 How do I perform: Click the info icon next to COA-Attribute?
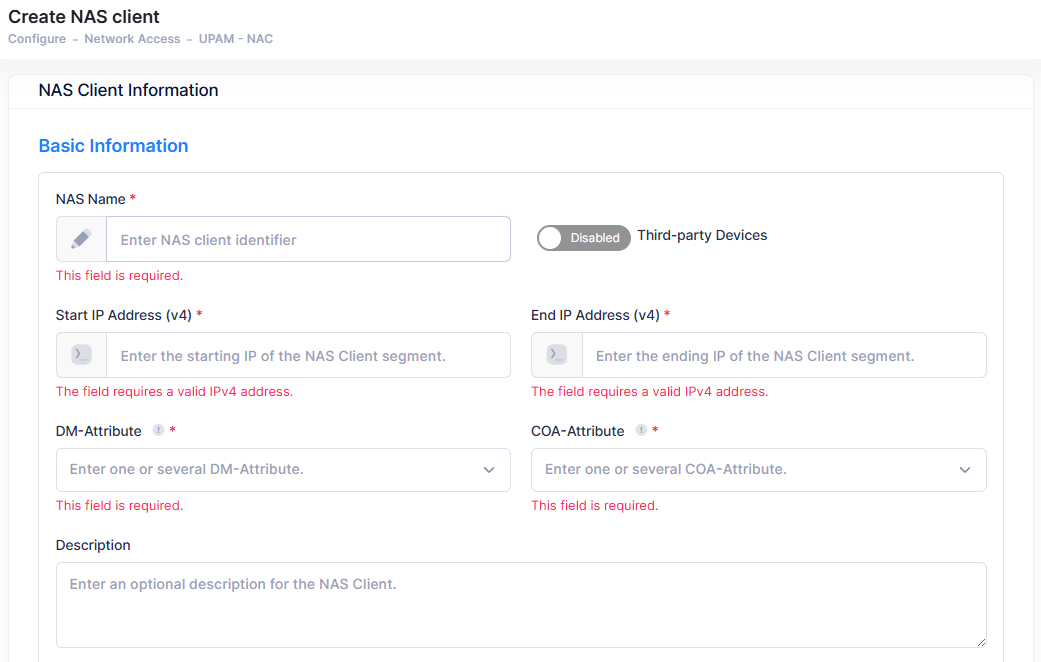641,431
